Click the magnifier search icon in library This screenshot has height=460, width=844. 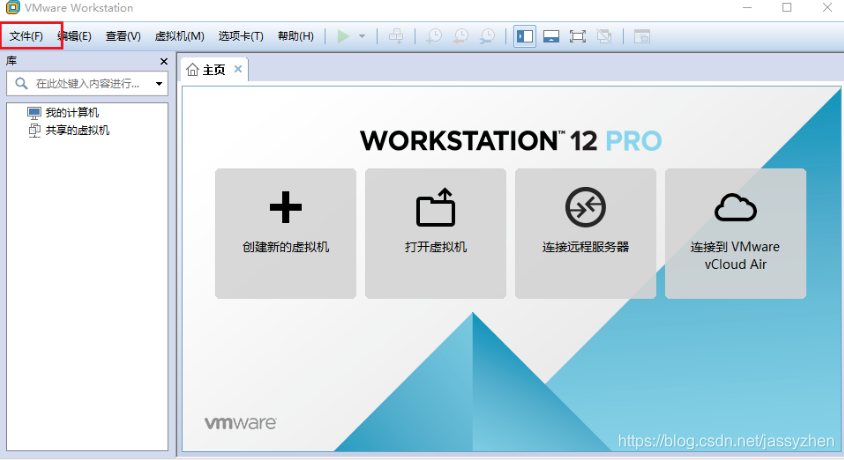21,83
